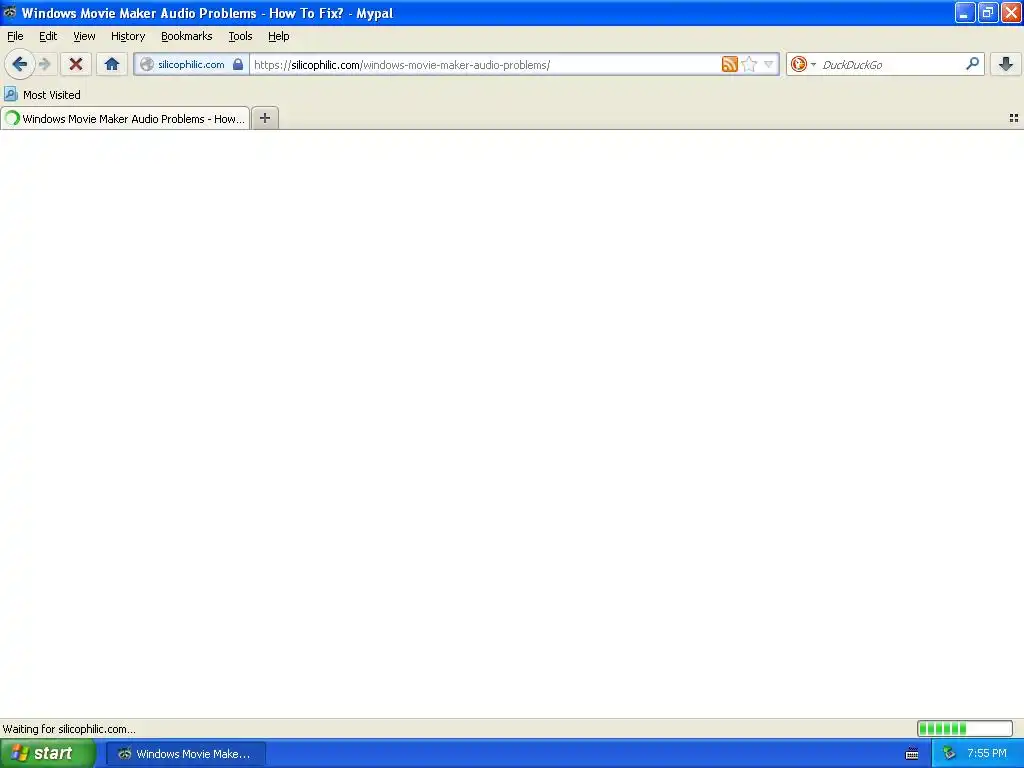Bookmark this page with the star
This screenshot has width=1024, height=768.
[x=749, y=64]
